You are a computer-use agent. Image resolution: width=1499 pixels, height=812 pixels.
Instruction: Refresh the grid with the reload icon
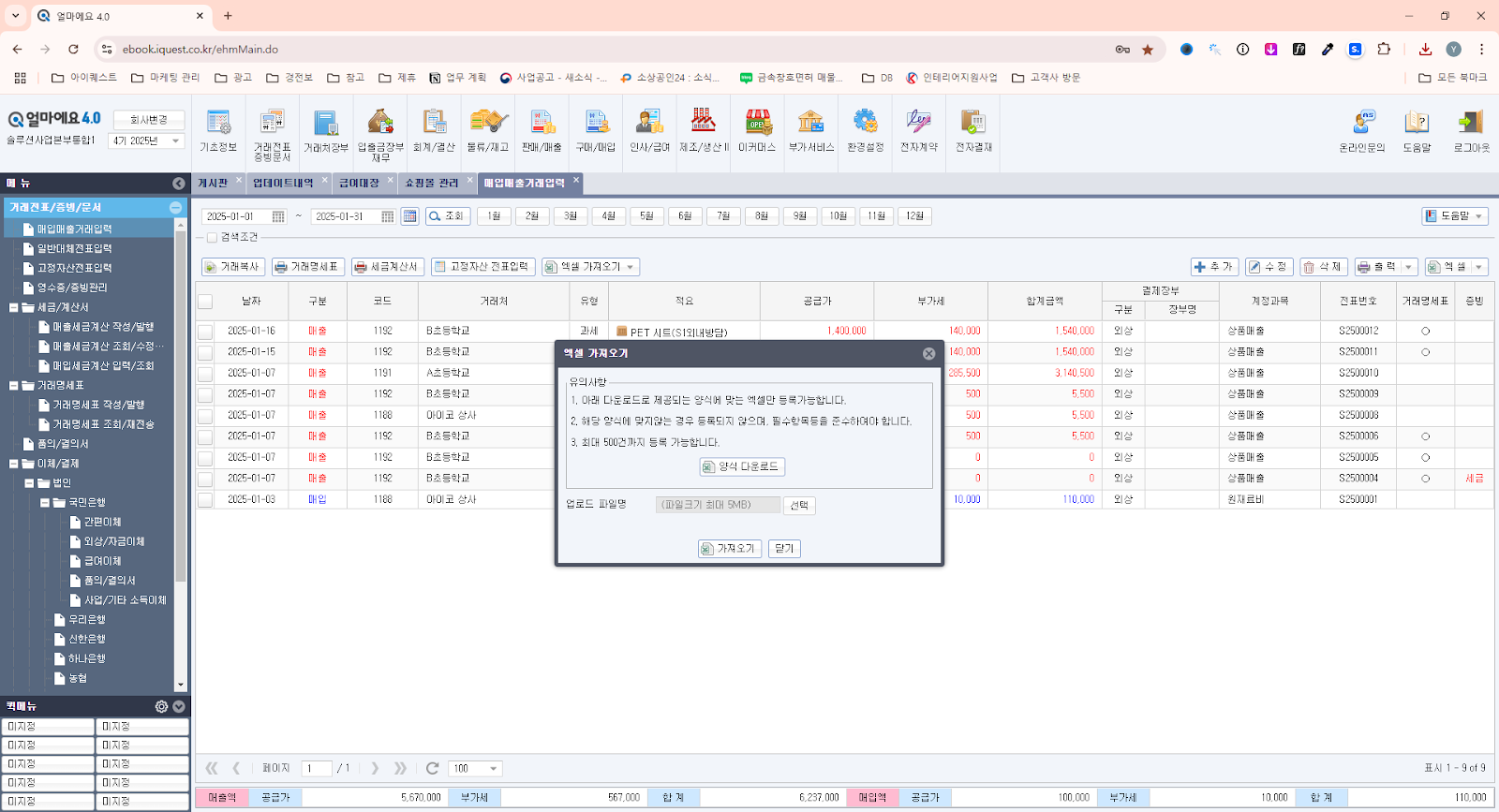click(432, 768)
